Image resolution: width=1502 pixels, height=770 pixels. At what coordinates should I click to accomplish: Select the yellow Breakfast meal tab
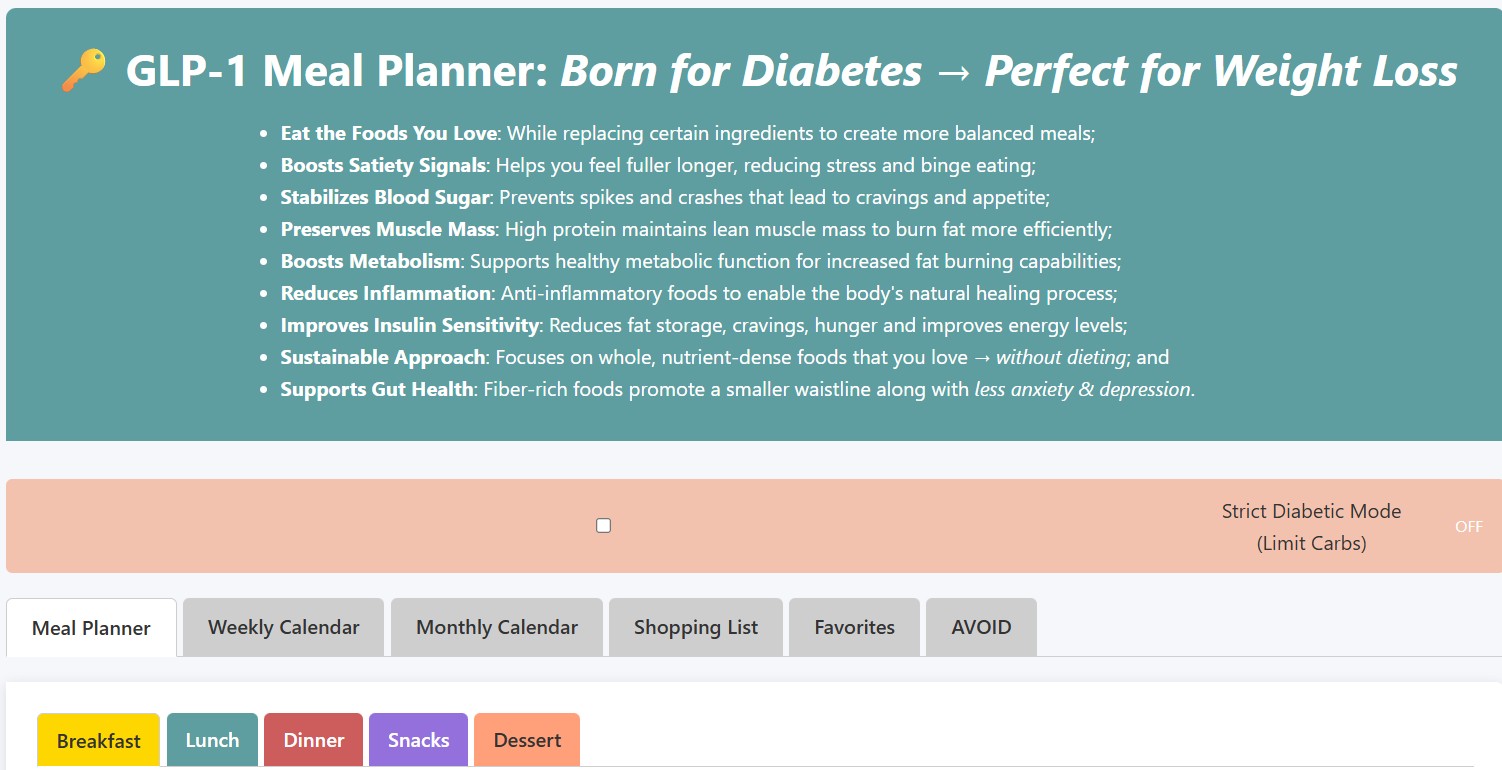(x=98, y=741)
